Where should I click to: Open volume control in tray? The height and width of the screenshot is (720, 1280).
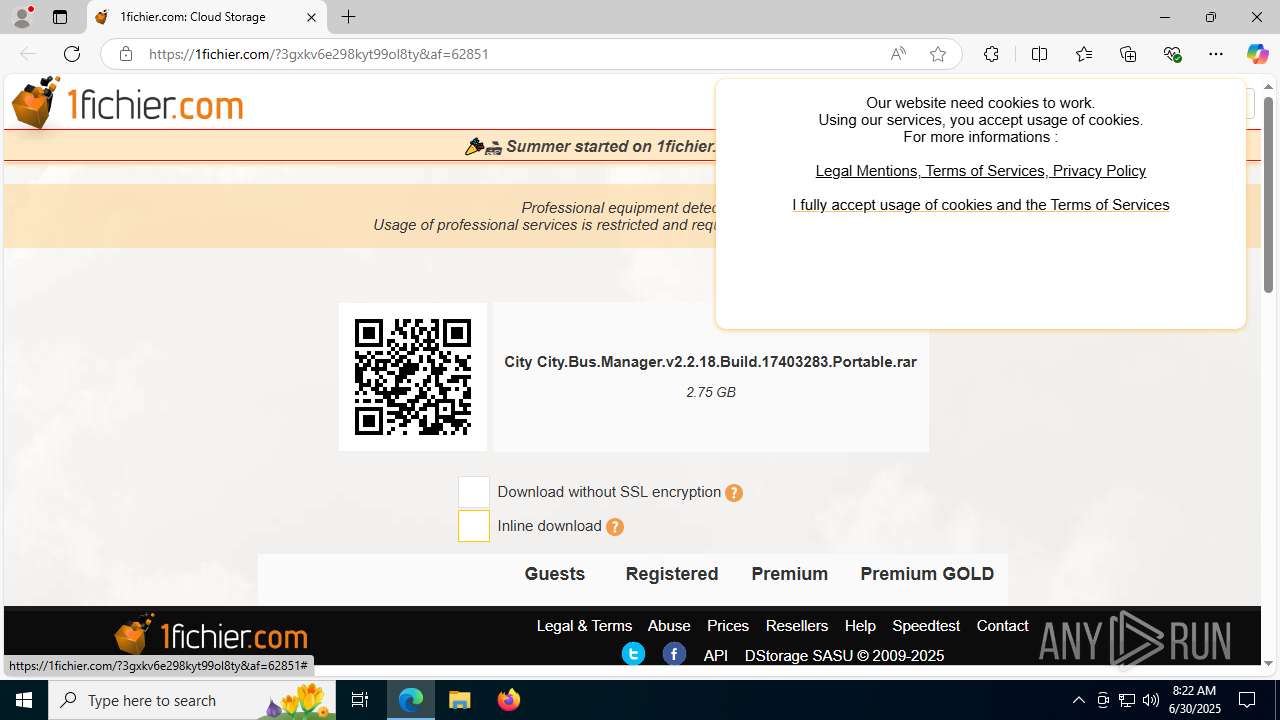pos(1151,700)
